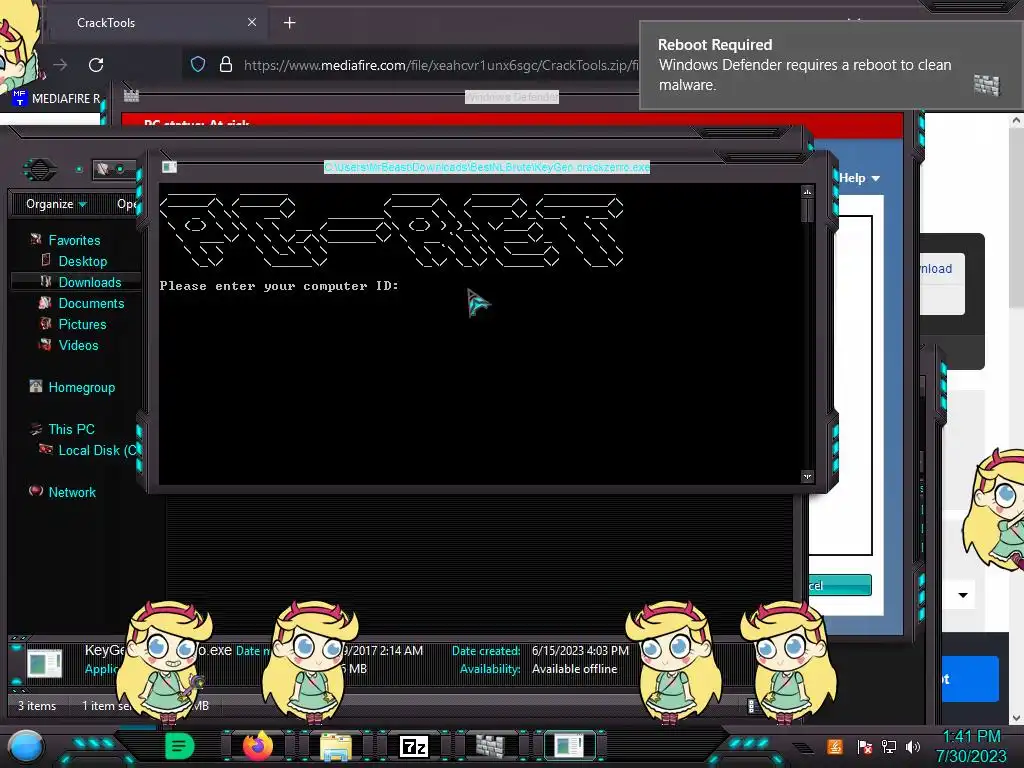Select Videos in Explorer navigation pane
Image resolution: width=1024 pixels, height=768 pixels.
point(78,345)
